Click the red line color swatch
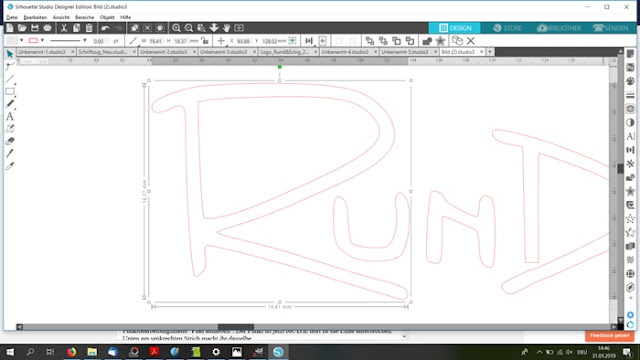640x360 pixels. pos(33,40)
